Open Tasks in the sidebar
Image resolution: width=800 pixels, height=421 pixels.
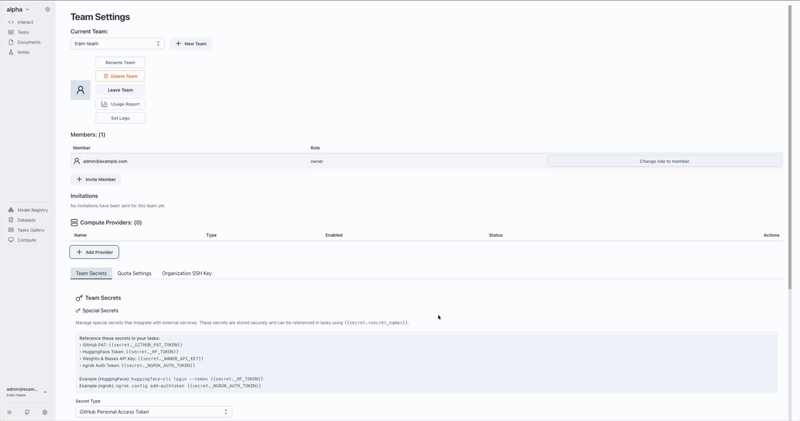click(x=23, y=32)
